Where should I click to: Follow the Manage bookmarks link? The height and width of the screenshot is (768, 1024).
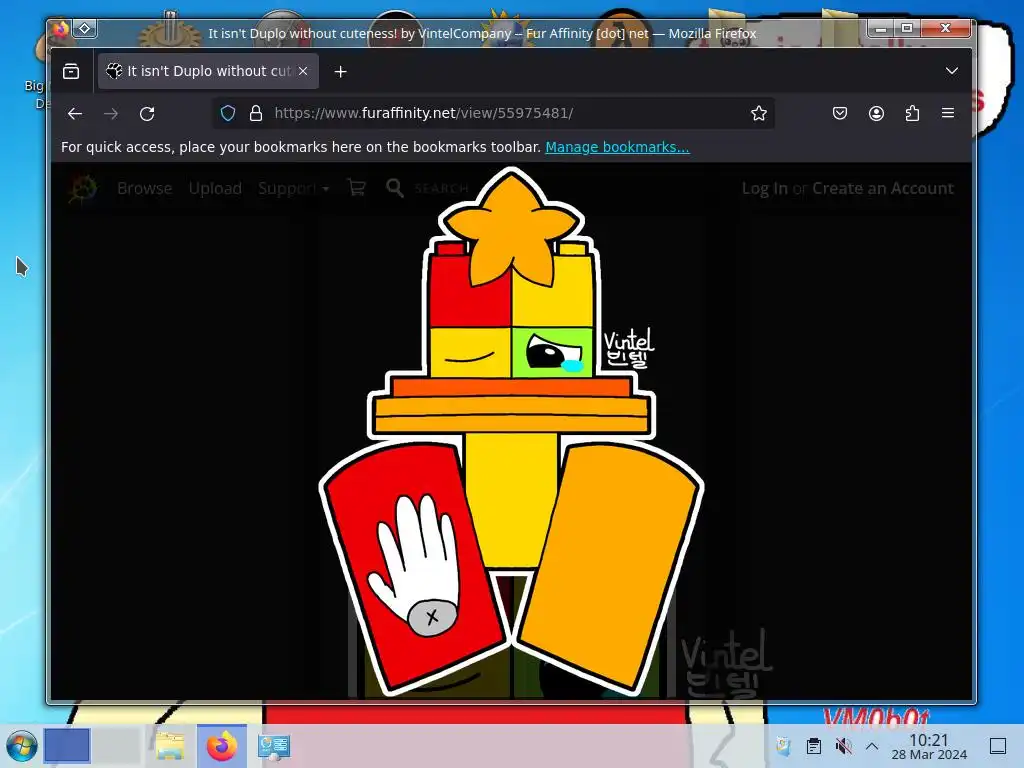pyautogui.click(x=617, y=147)
